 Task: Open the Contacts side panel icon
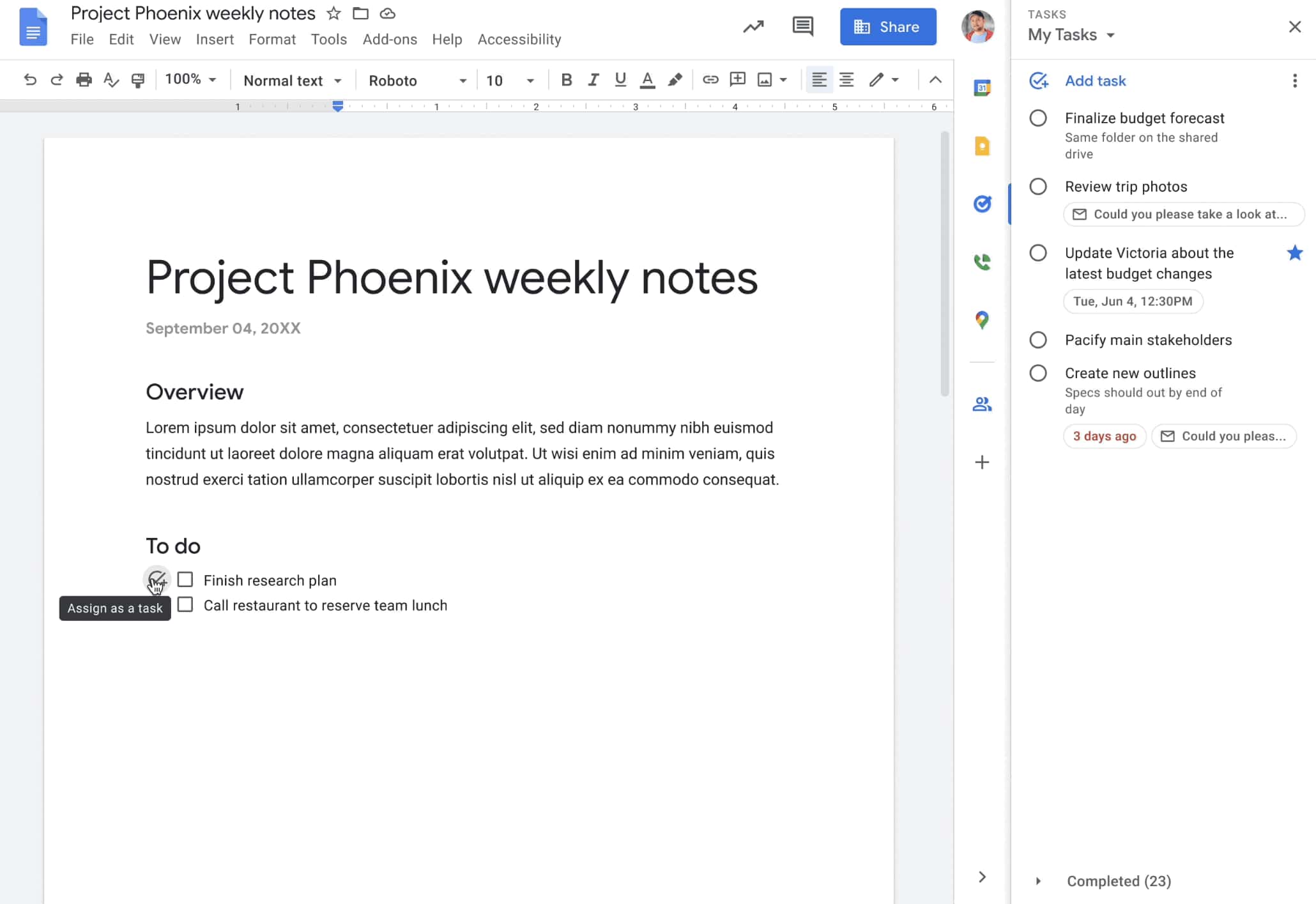pyautogui.click(x=982, y=404)
